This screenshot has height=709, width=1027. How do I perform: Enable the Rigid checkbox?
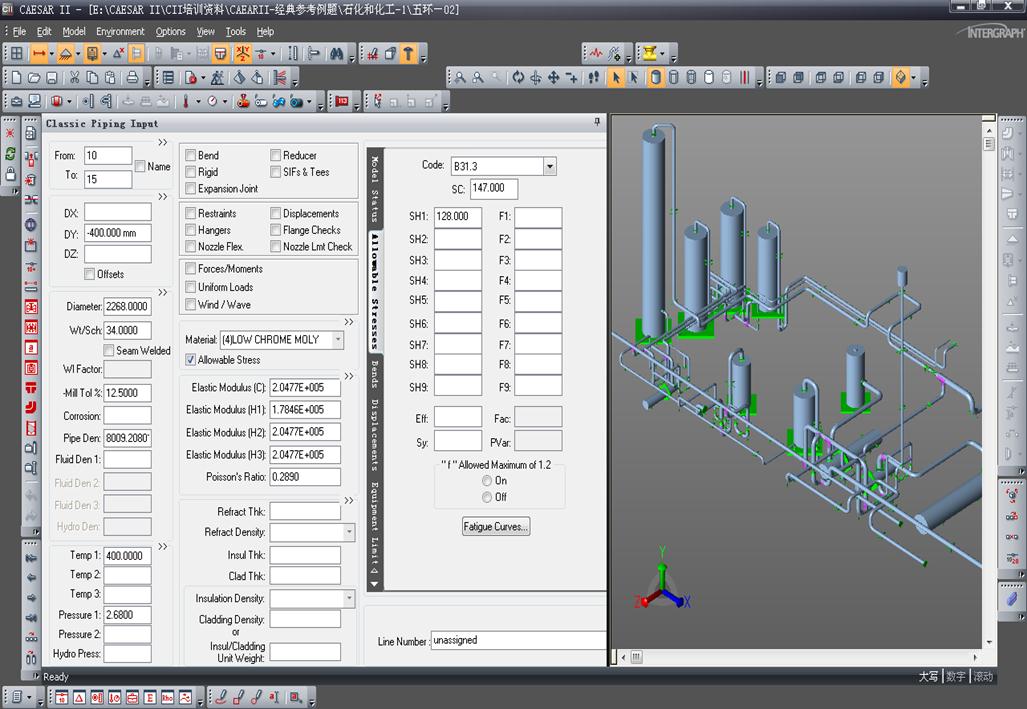(191, 172)
